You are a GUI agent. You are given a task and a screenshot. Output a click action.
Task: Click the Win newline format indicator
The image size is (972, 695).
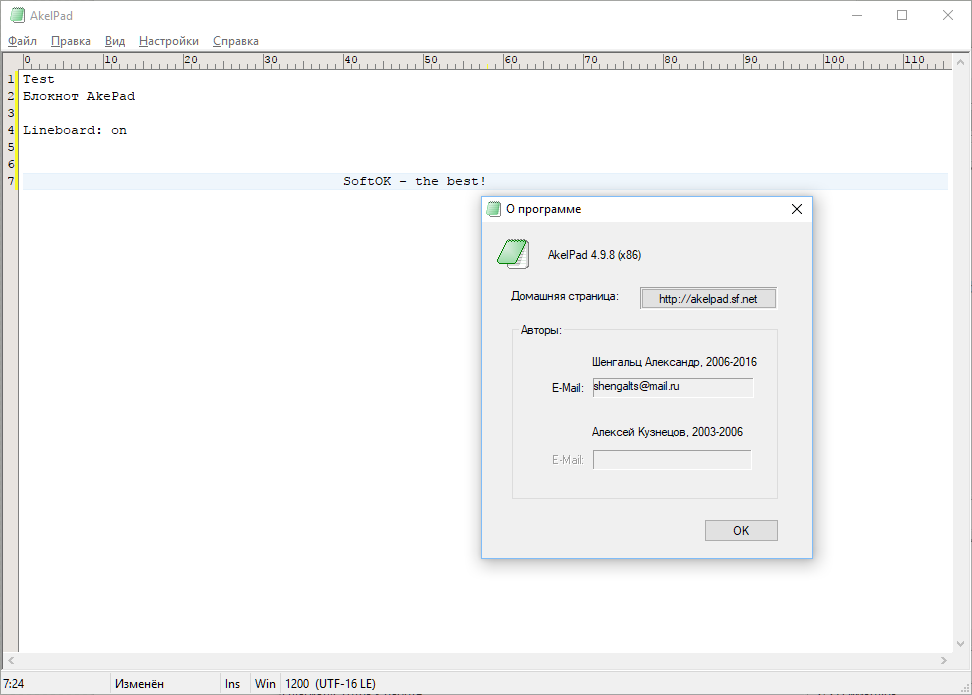click(265, 684)
